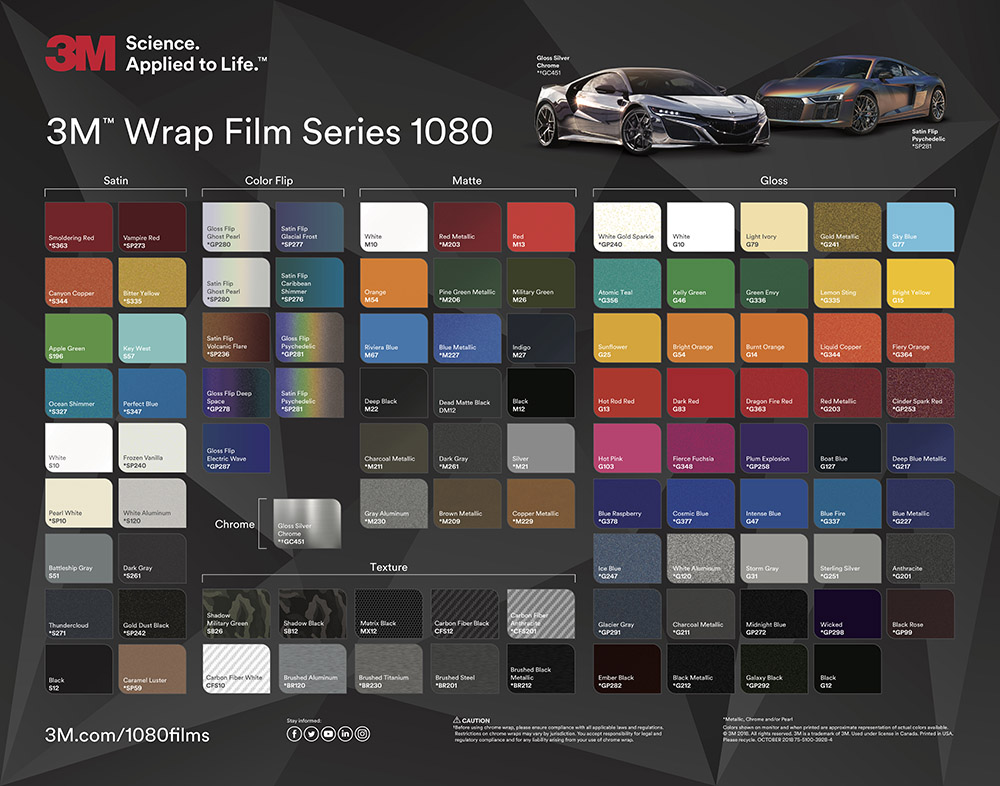
Task: Pick the Military Green M26 swatch
Action: 541,283
